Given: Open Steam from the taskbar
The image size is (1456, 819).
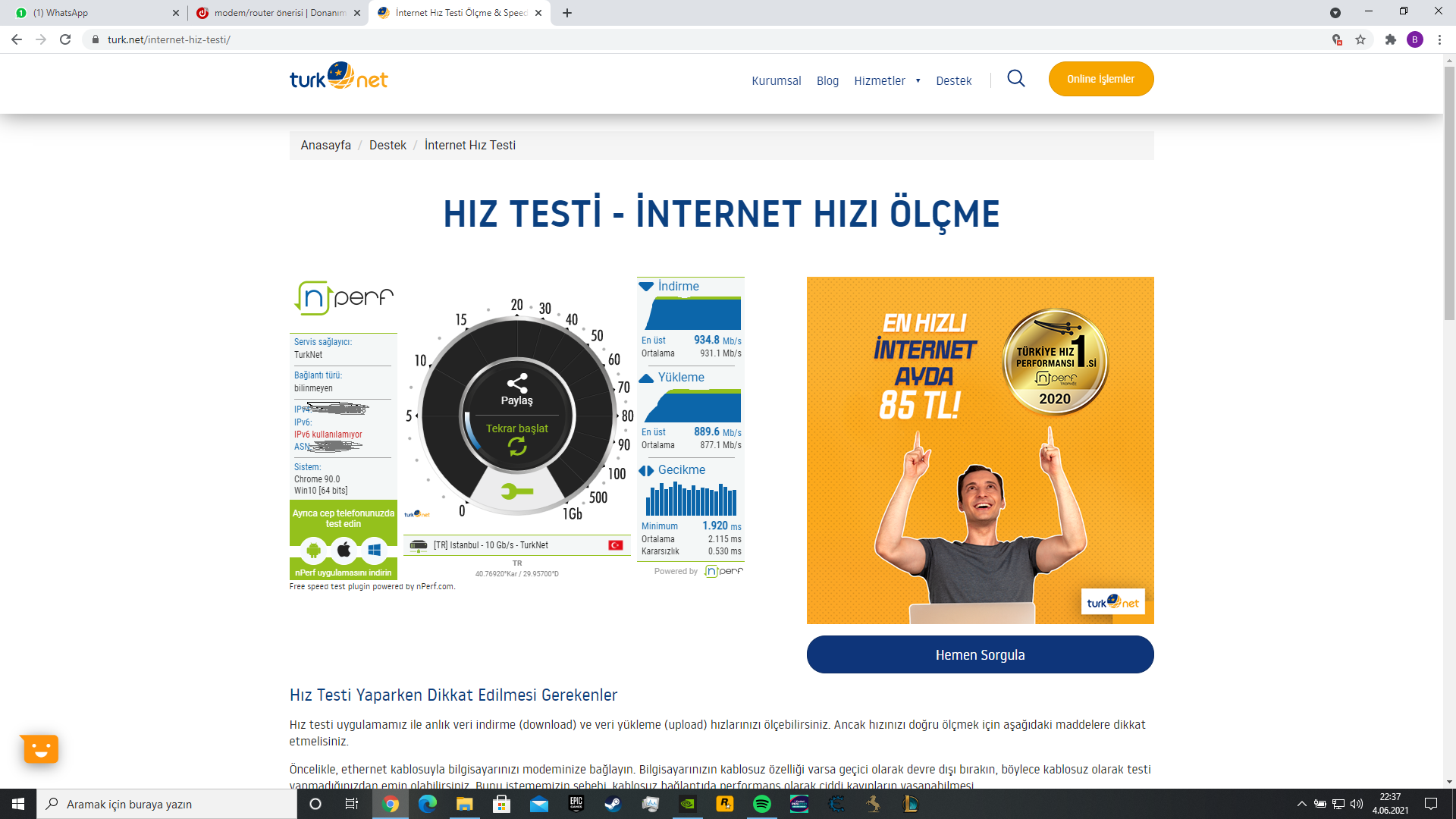Looking at the screenshot, I should click(x=613, y=804).
